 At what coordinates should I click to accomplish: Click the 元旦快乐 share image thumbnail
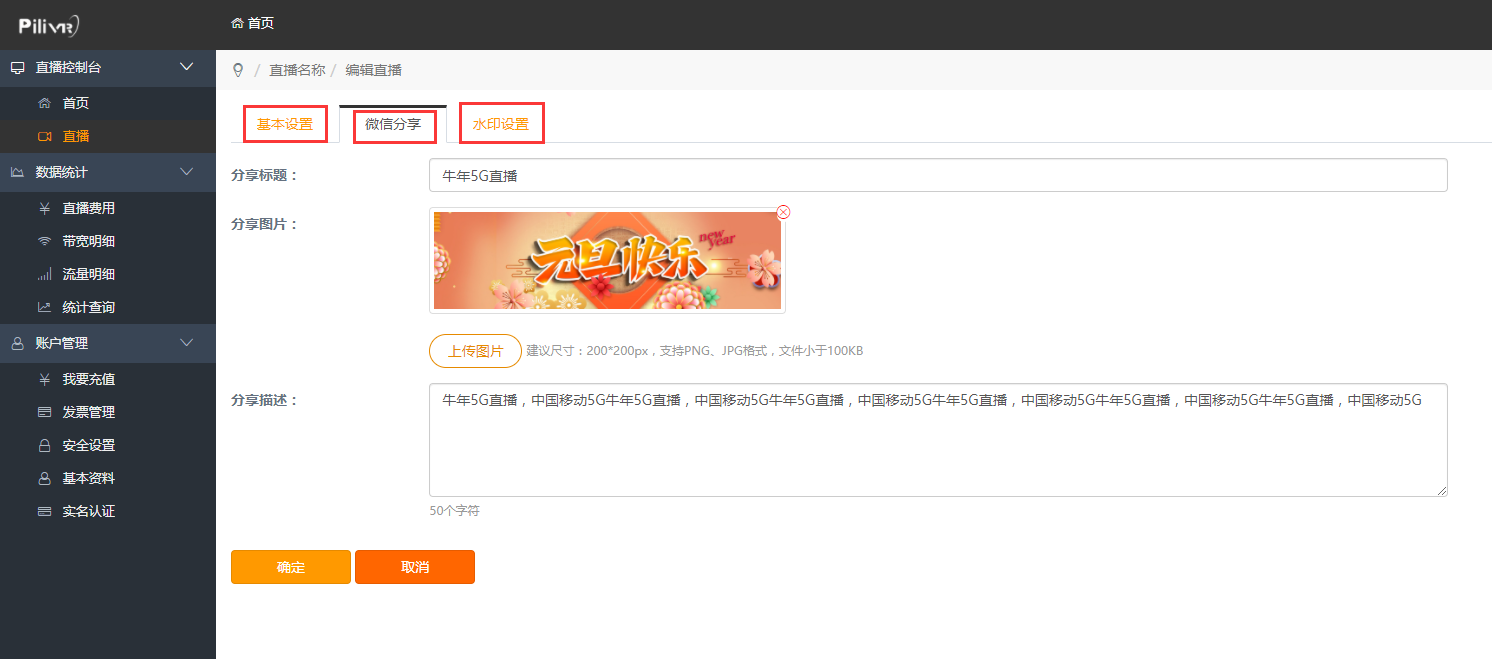607,261
